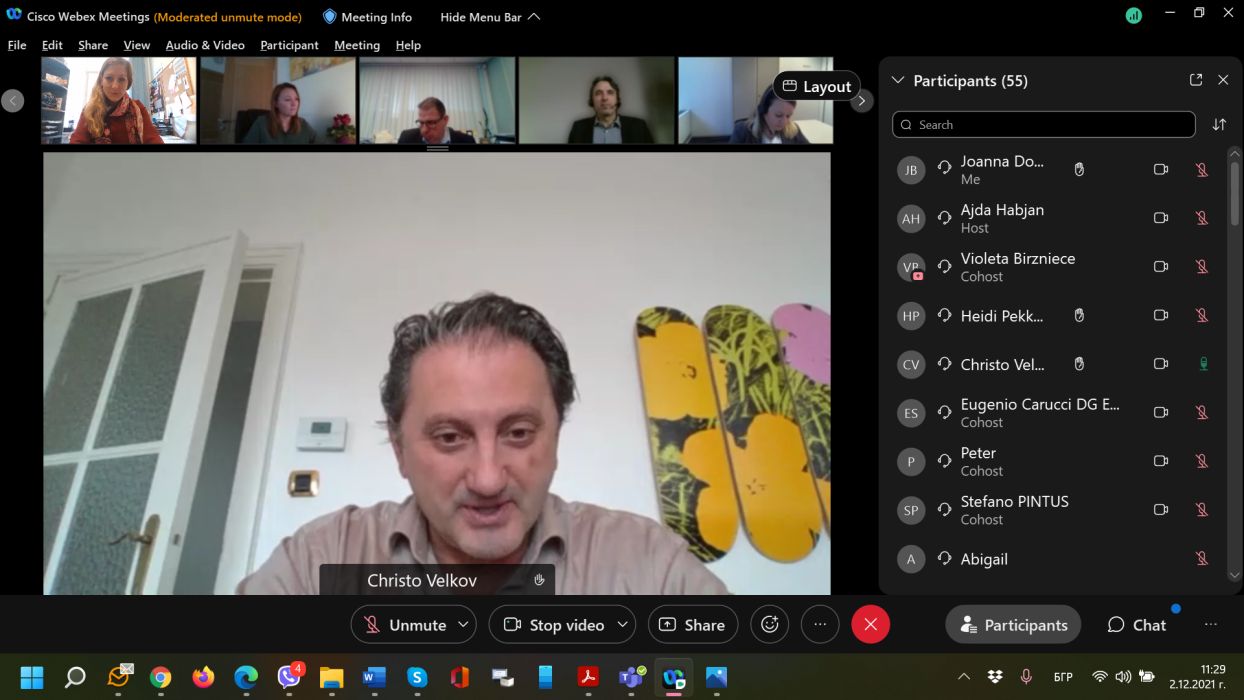Expand audio options arrow next to Unmute
The height and width of the screenshot is (700, 1244).
(x=463, y=624)
